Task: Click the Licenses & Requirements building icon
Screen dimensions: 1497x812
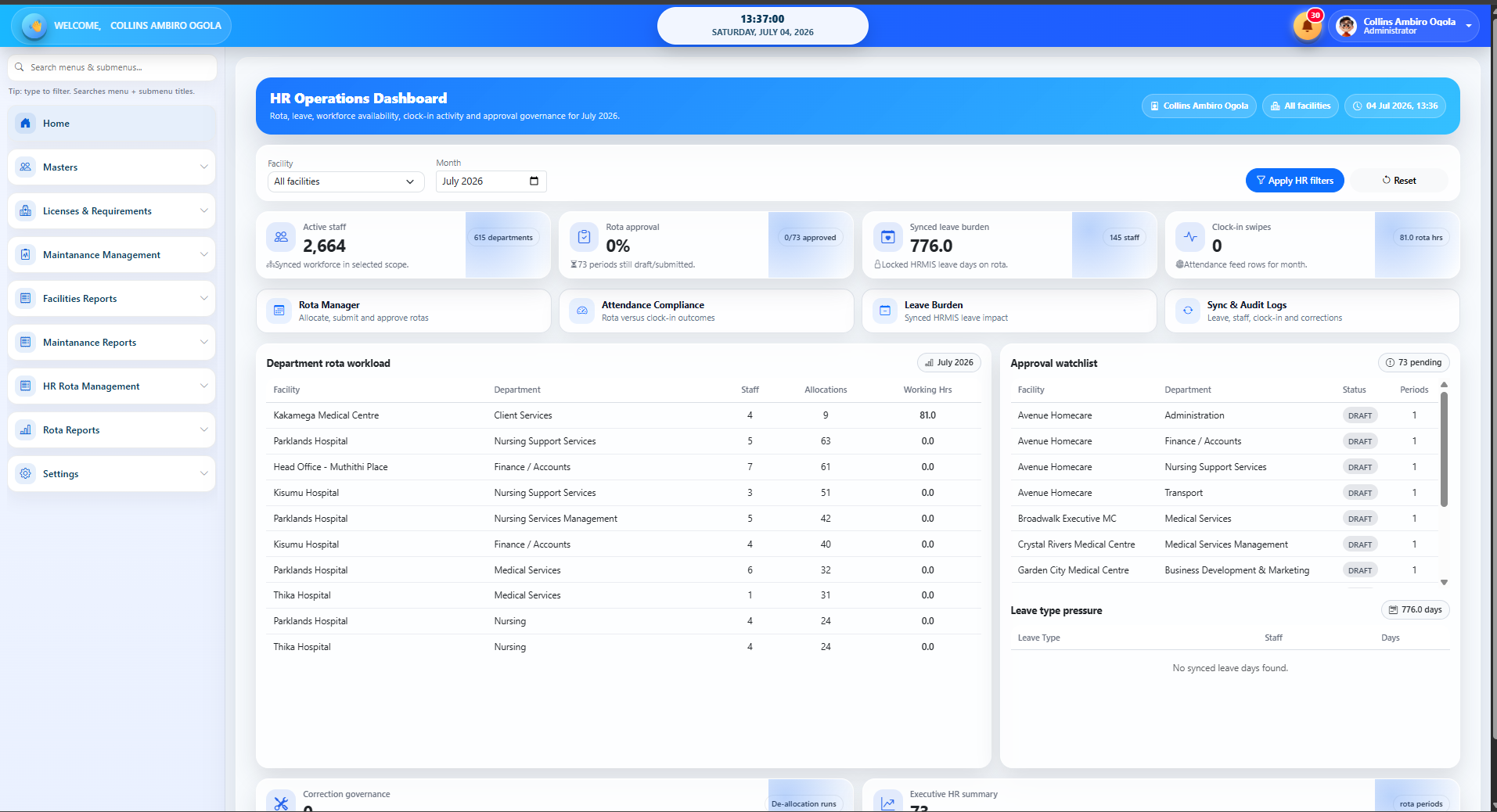Action: pos(26,210)
